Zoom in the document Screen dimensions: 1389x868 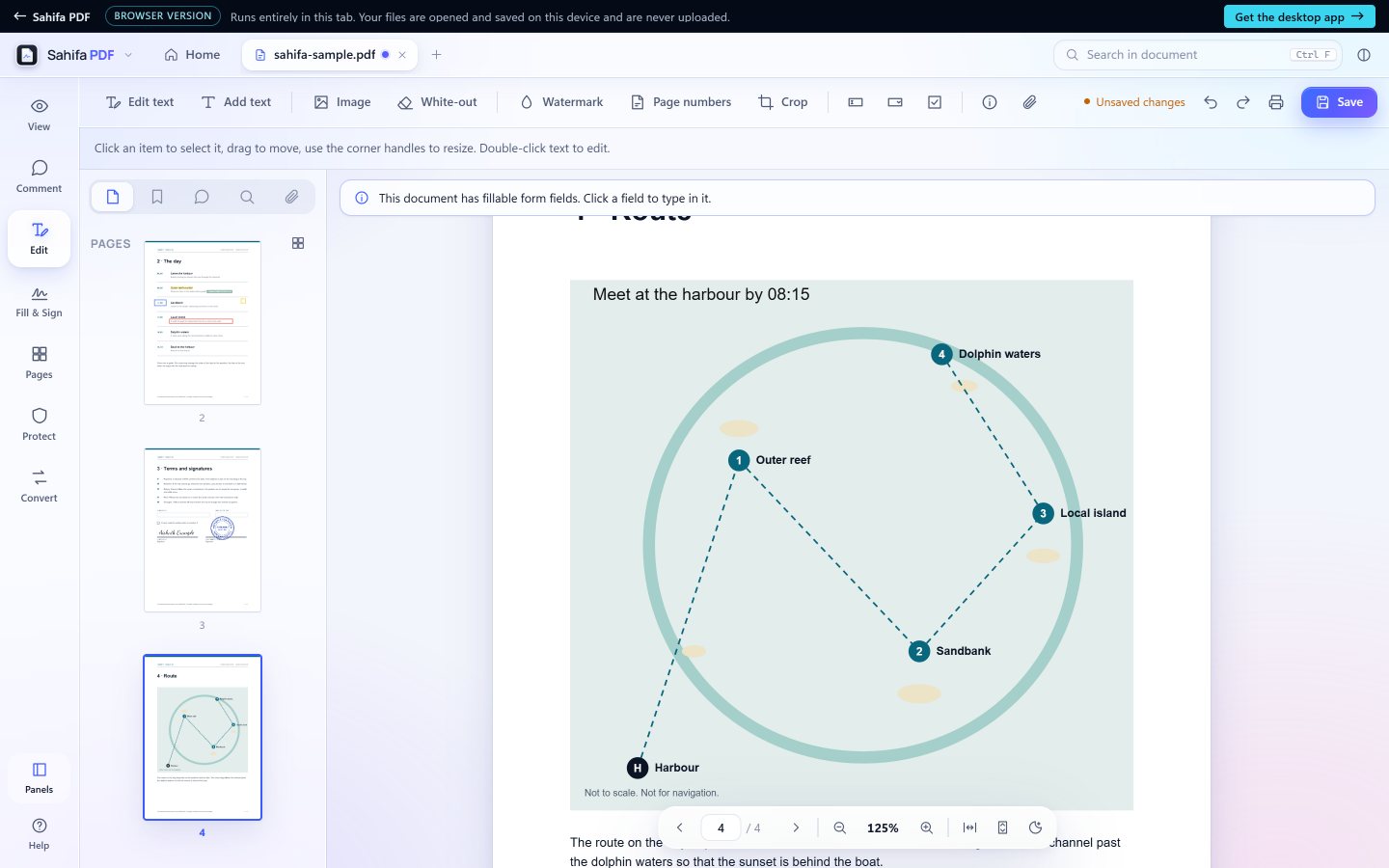(927, 827)
